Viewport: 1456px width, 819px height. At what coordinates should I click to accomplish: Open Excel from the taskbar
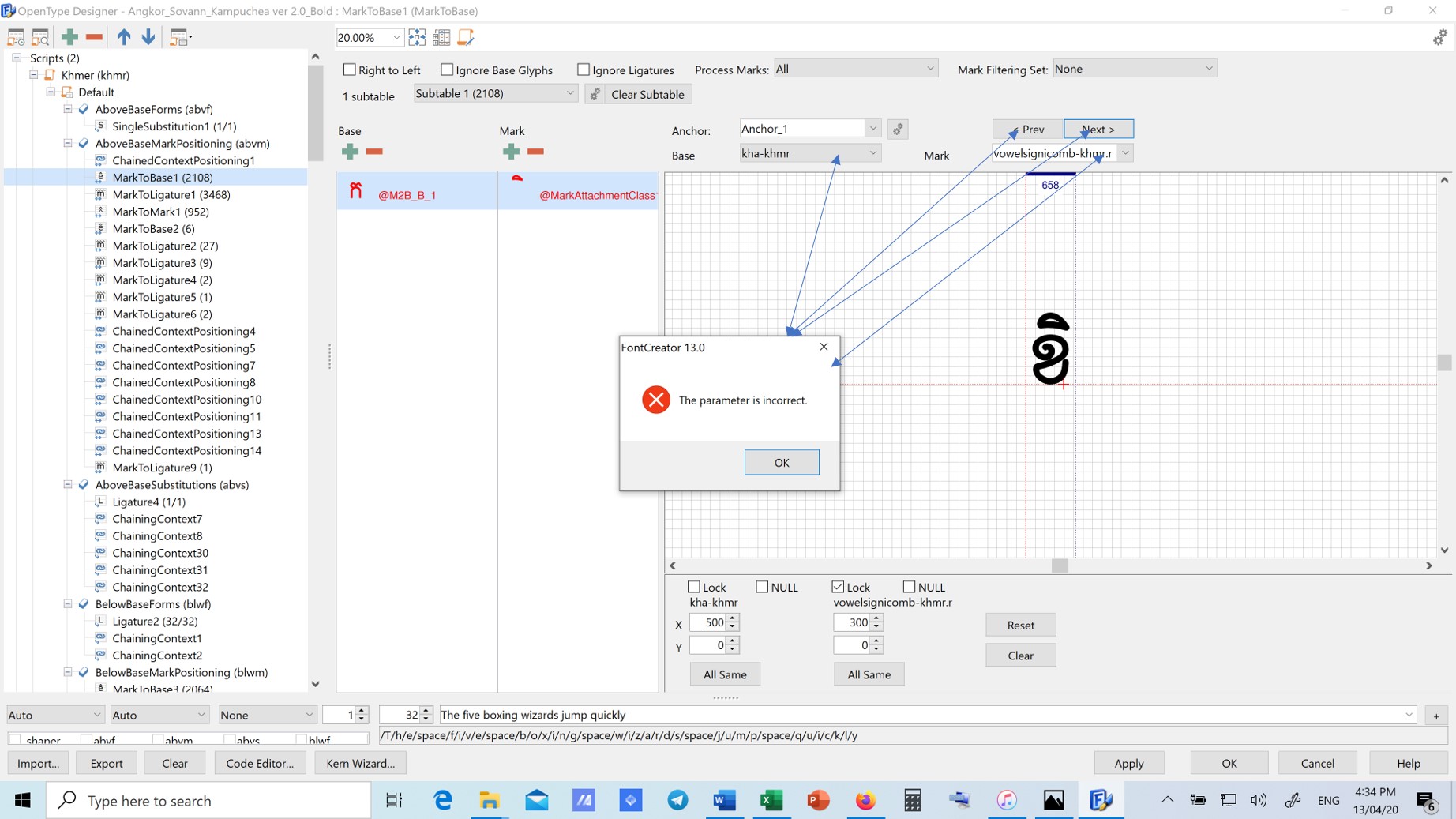coord(771,800)
